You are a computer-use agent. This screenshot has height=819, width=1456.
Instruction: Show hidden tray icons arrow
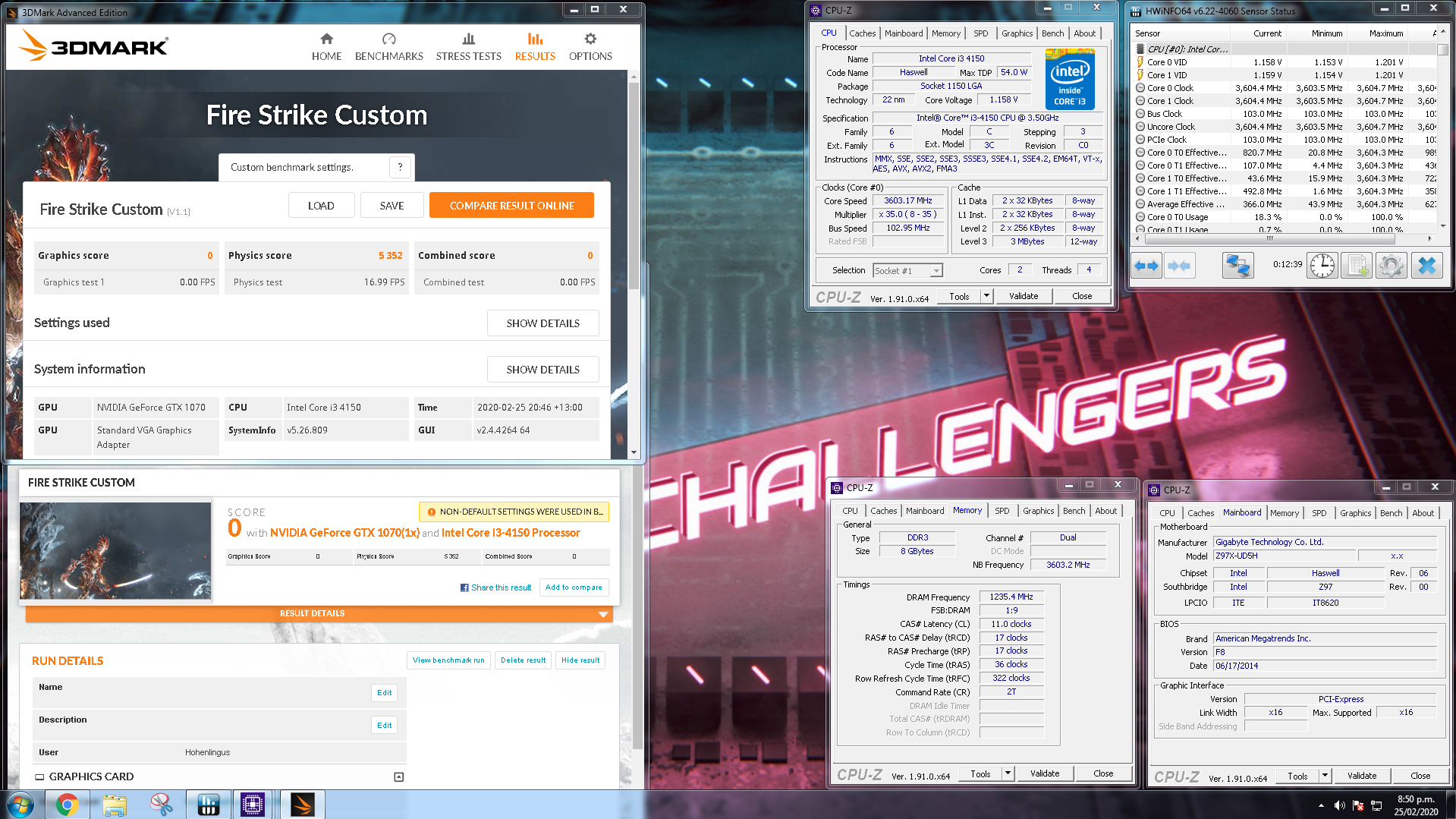click(1321, 805)
